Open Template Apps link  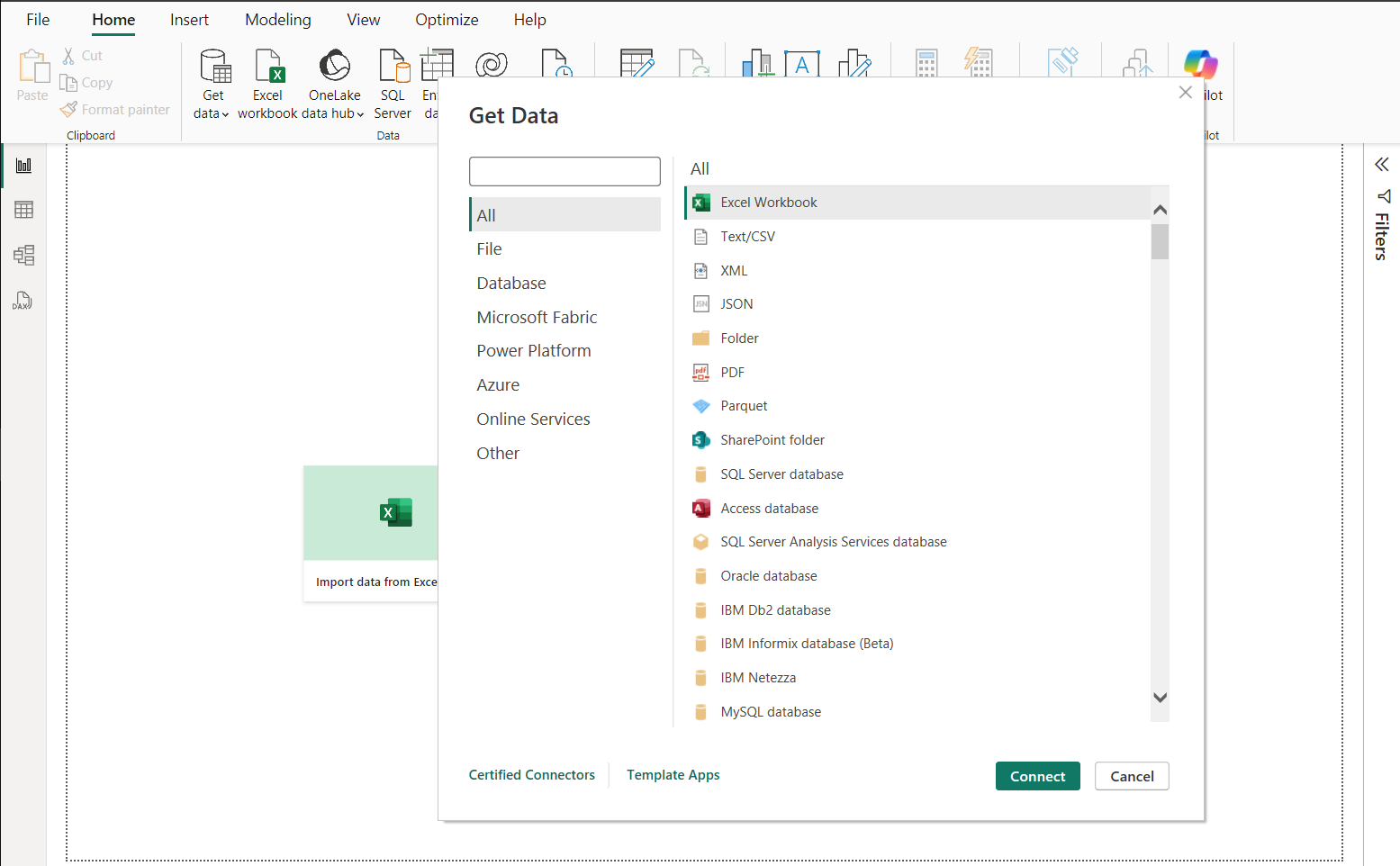pos(673,775)
